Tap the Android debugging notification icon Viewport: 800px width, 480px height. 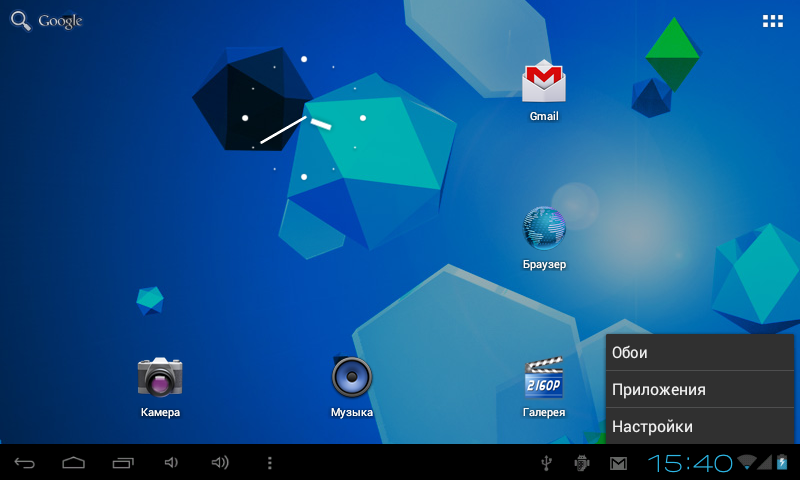(582, 463)
